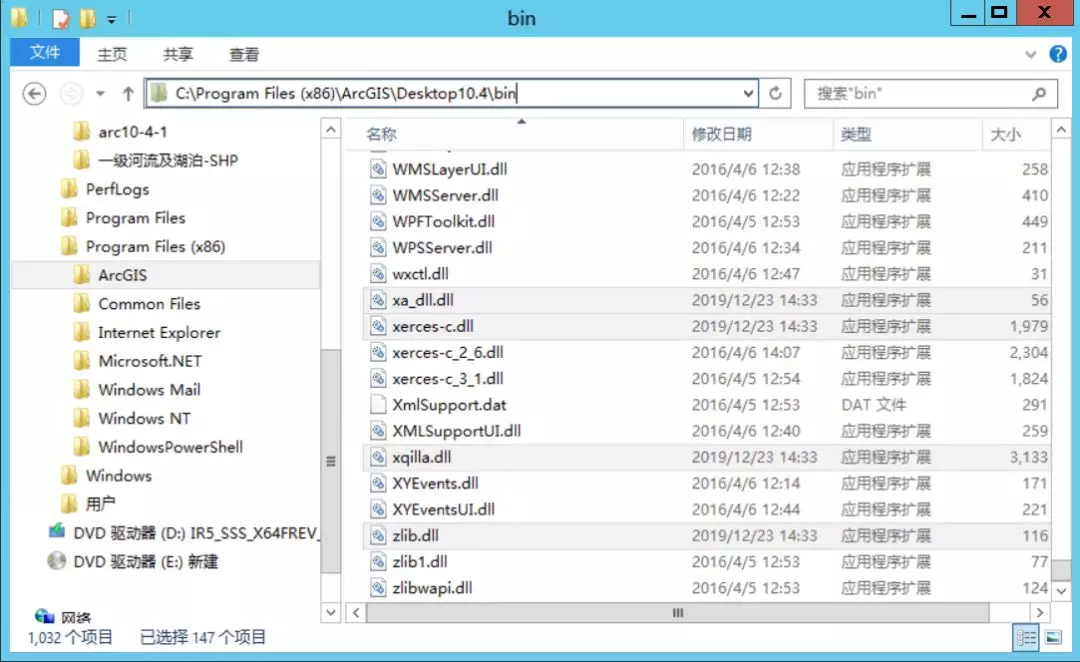Click the zlibwapi.dll file icon
Image resolution: width=1080 pixels, height=662 pixels.
377,588
